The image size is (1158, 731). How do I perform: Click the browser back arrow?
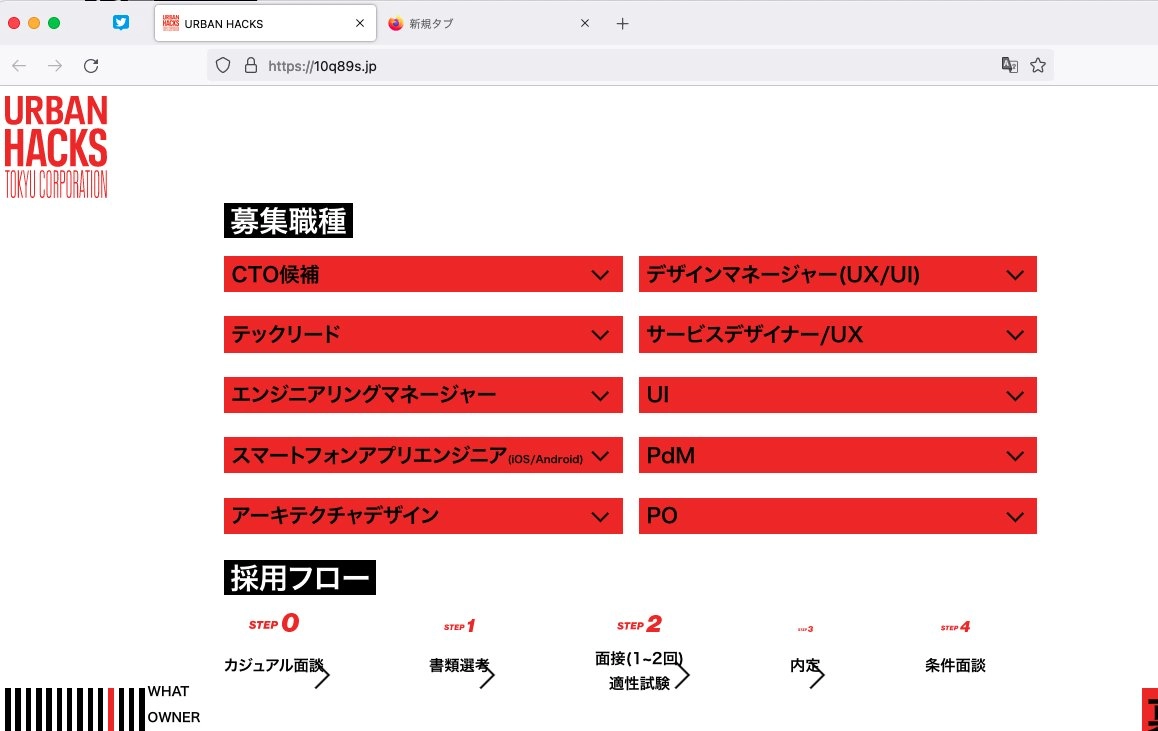(x=19, y=66)
